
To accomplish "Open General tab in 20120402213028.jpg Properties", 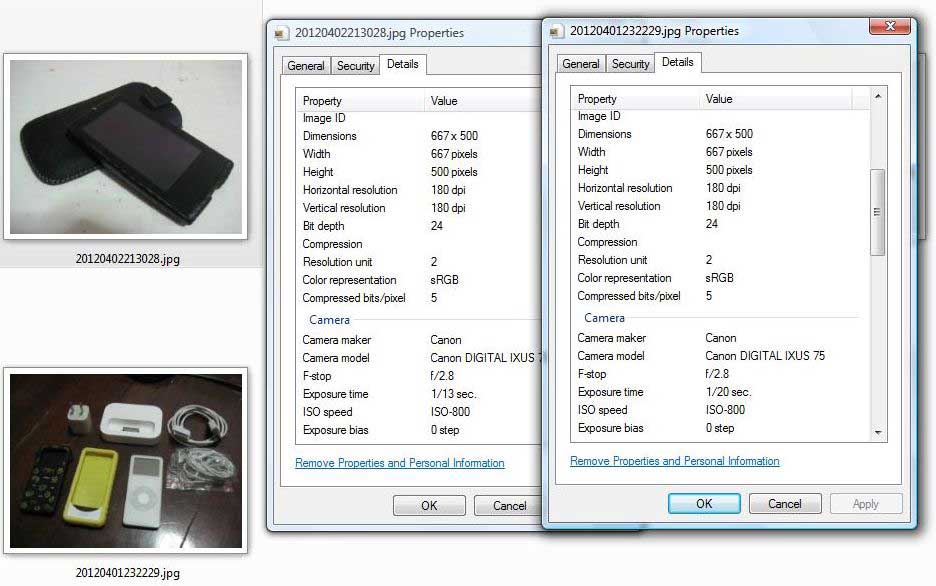I will (x=305, y=66).
